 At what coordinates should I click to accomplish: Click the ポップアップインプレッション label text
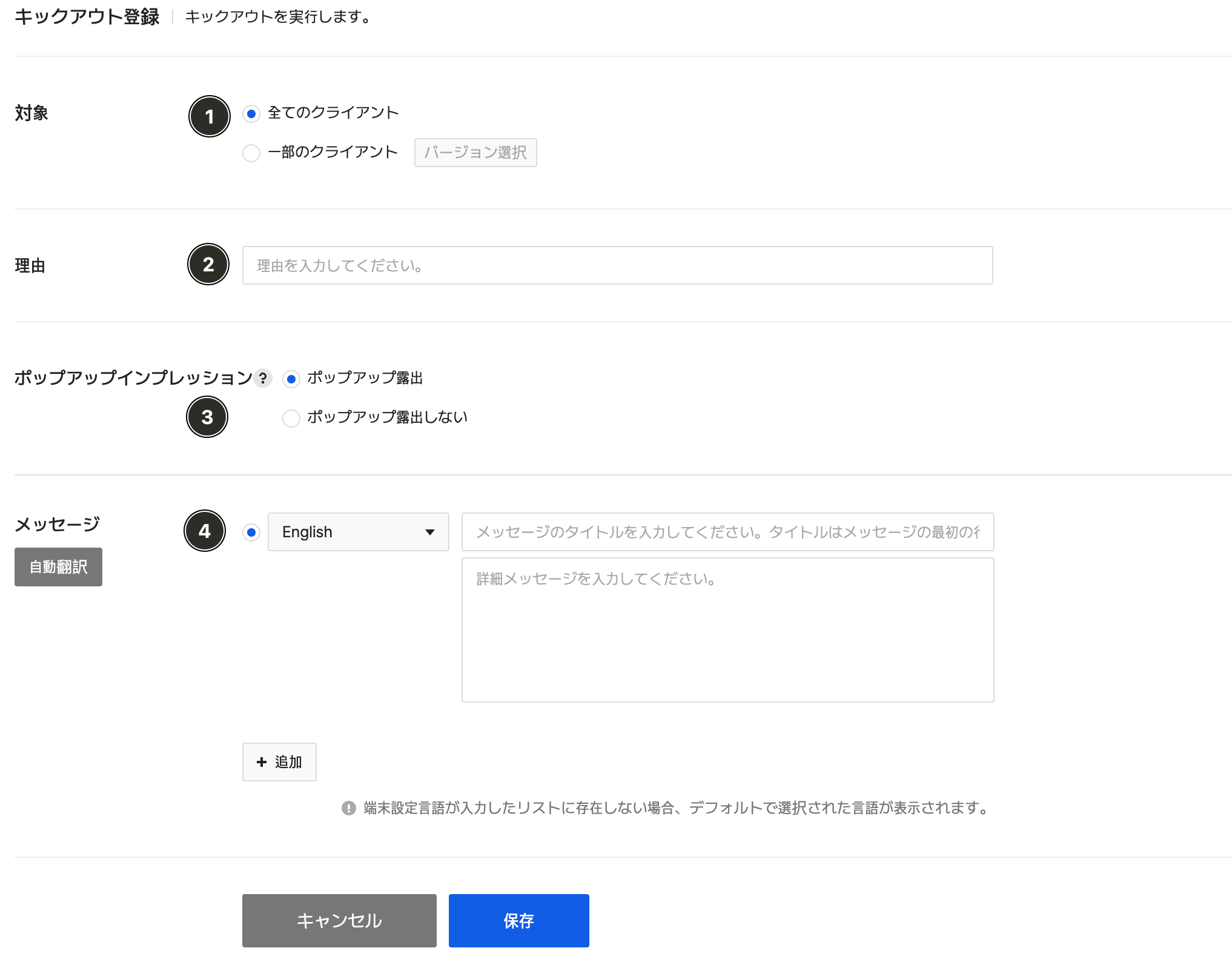coord(133,377)
